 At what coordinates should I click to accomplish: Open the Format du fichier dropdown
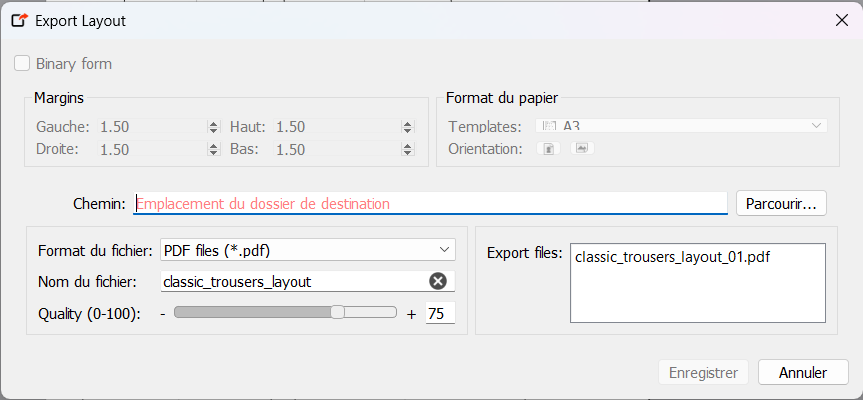[307, 250]
